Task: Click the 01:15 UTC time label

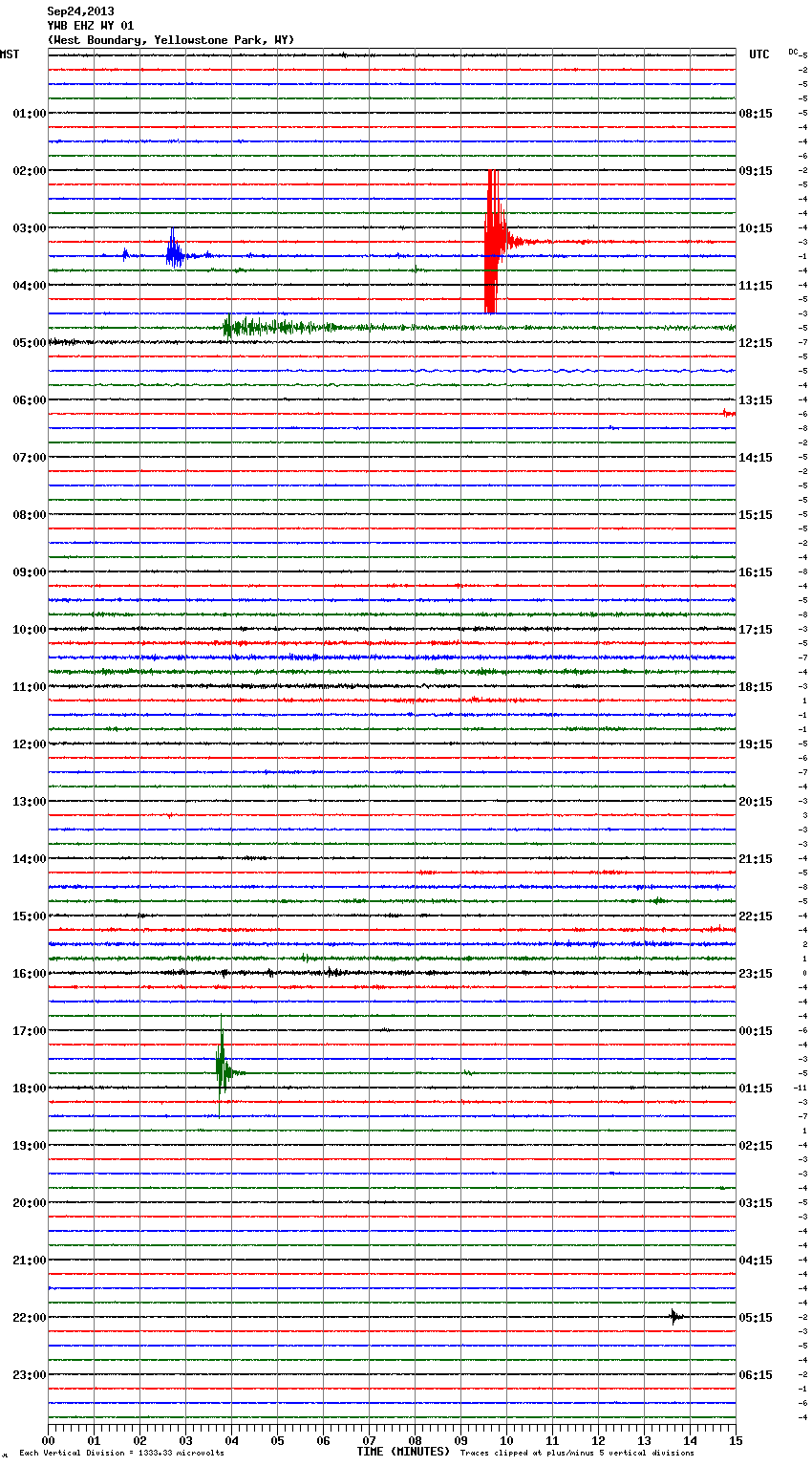Action: tap(756, 1088)
